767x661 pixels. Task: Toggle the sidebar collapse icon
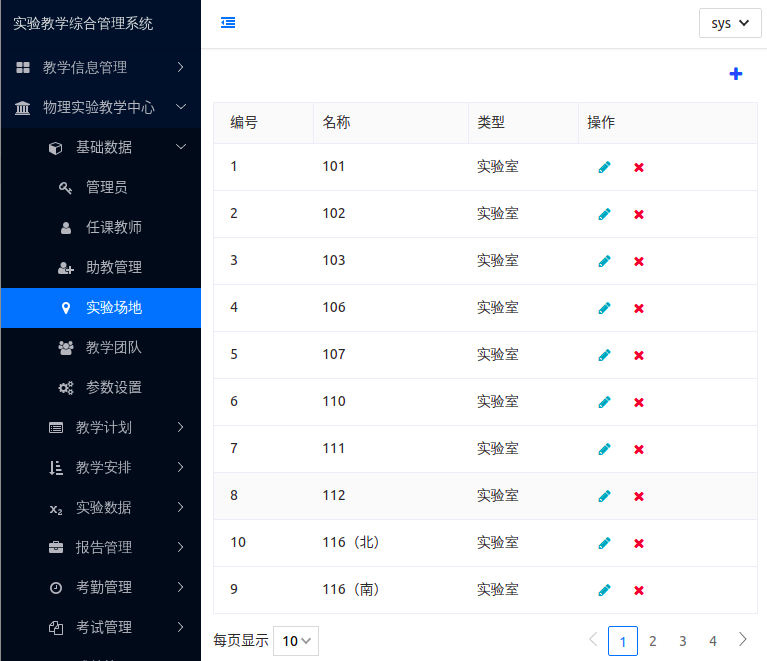[228, 23]
